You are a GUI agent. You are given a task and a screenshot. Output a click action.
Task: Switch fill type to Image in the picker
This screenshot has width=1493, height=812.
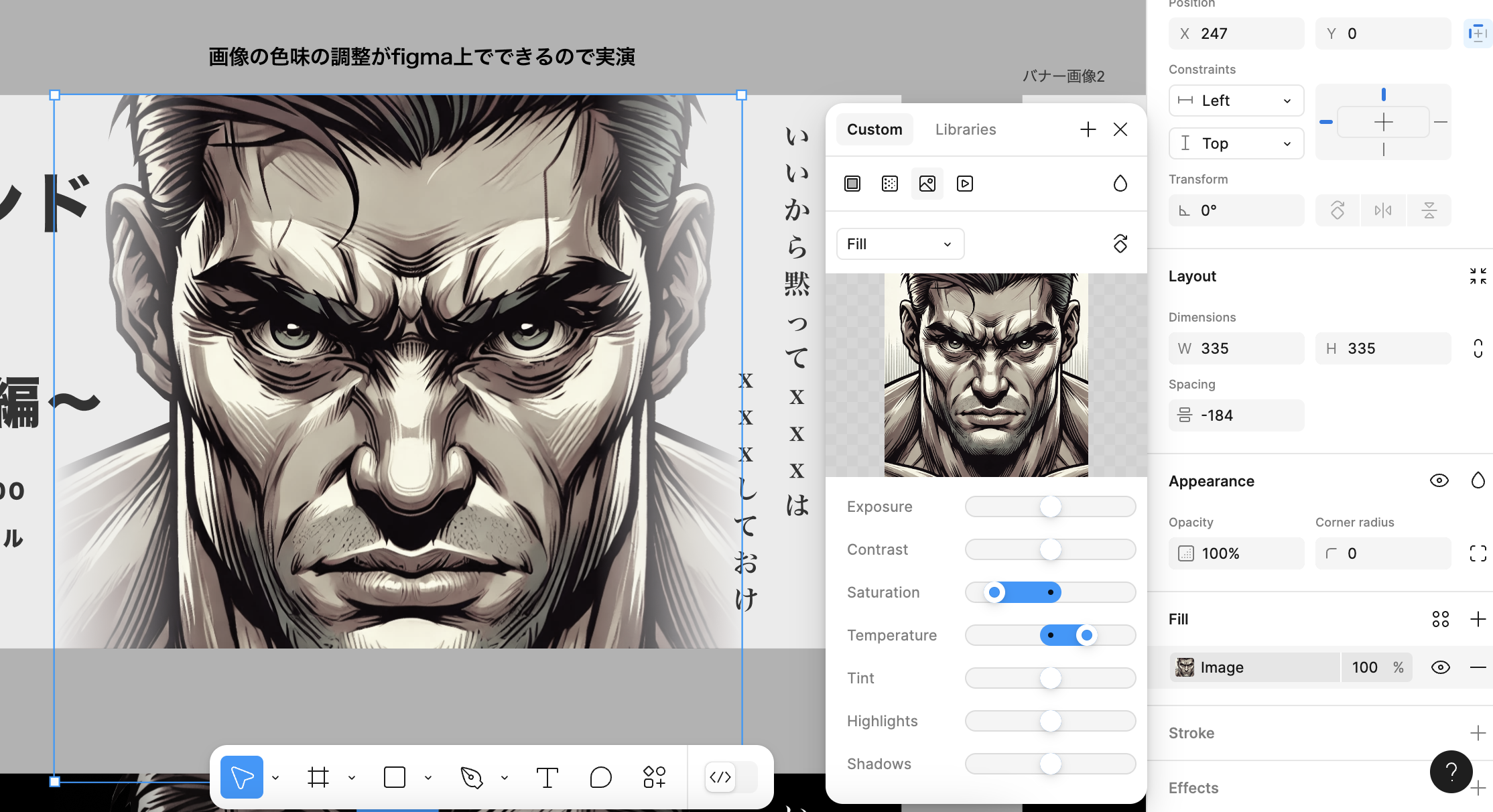point(927,184)
